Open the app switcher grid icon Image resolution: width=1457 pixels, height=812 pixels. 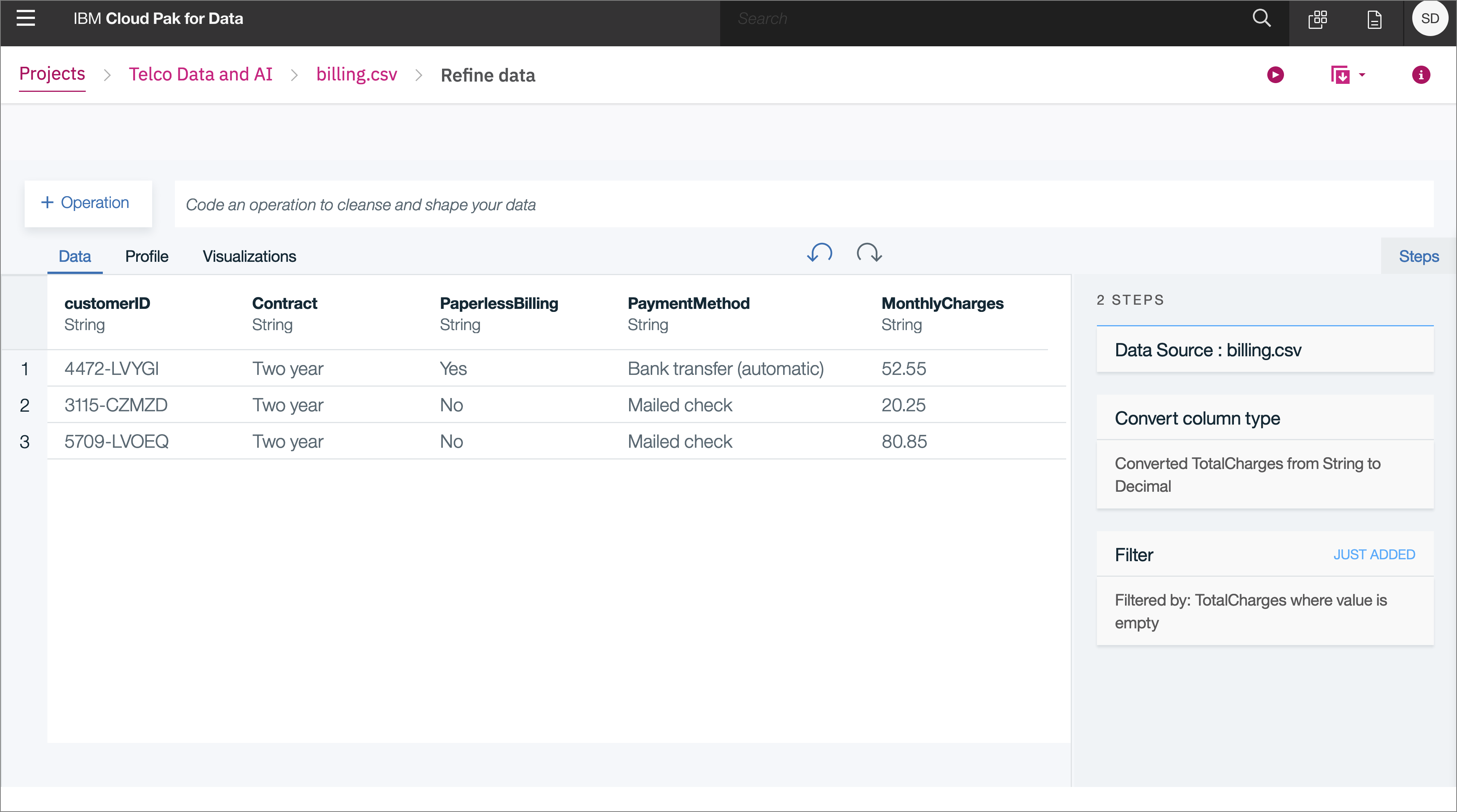click(x=1317, y=20)
